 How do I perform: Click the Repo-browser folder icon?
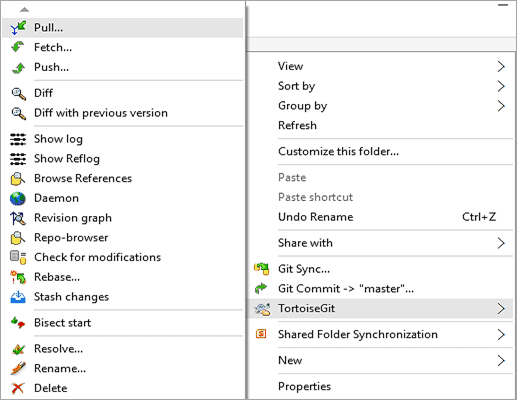coord(18,238)
